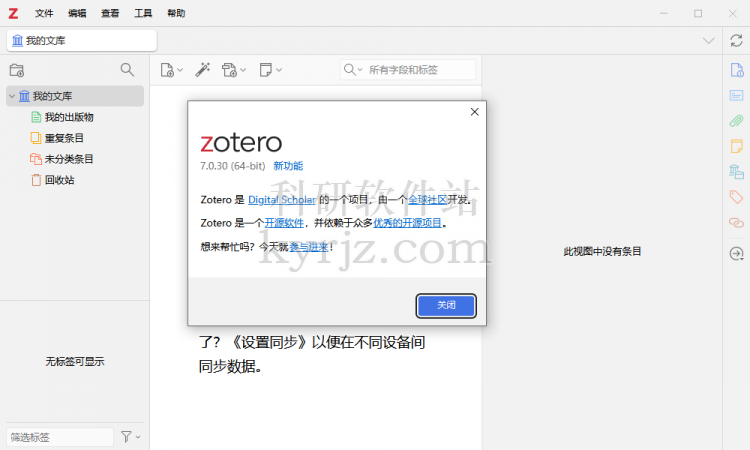Image resolution: width=750 pixels, height=450 pixels.
Task: Select the 我的文库 tab
Action: click(82, 41)
